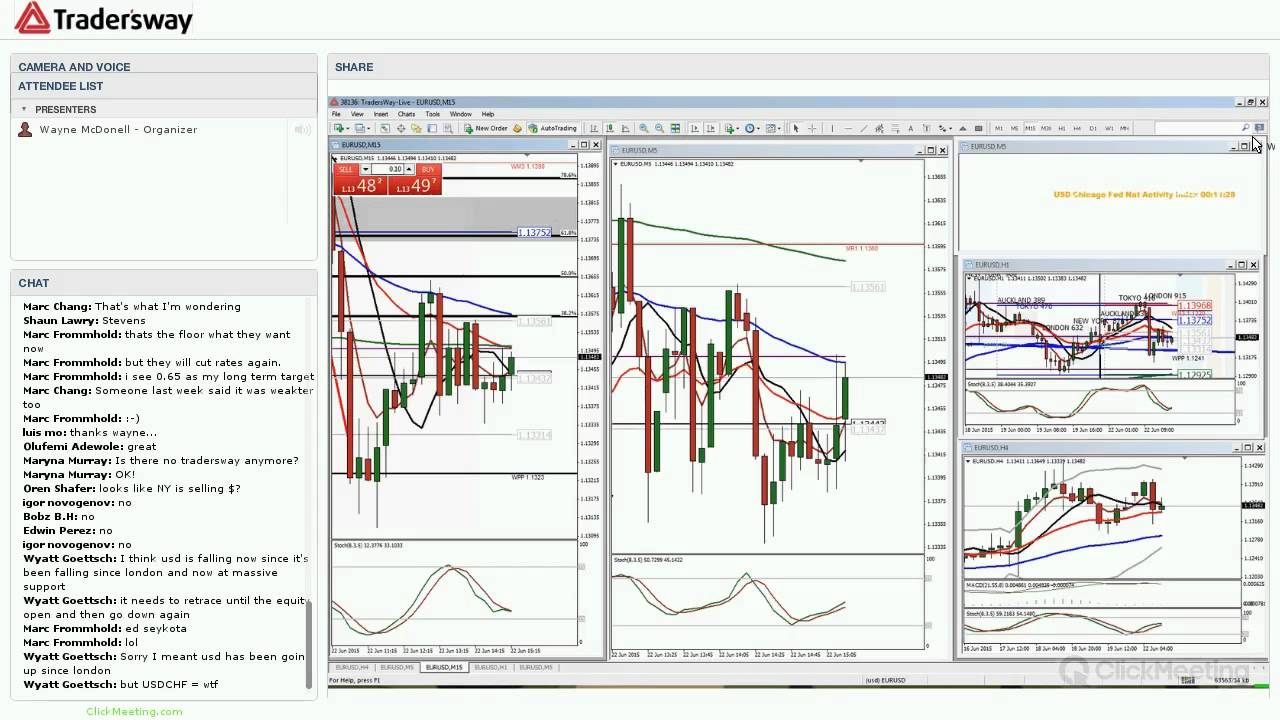Open the Window menu
Screen dimensions: 1280x720
[x=460, y=114]
